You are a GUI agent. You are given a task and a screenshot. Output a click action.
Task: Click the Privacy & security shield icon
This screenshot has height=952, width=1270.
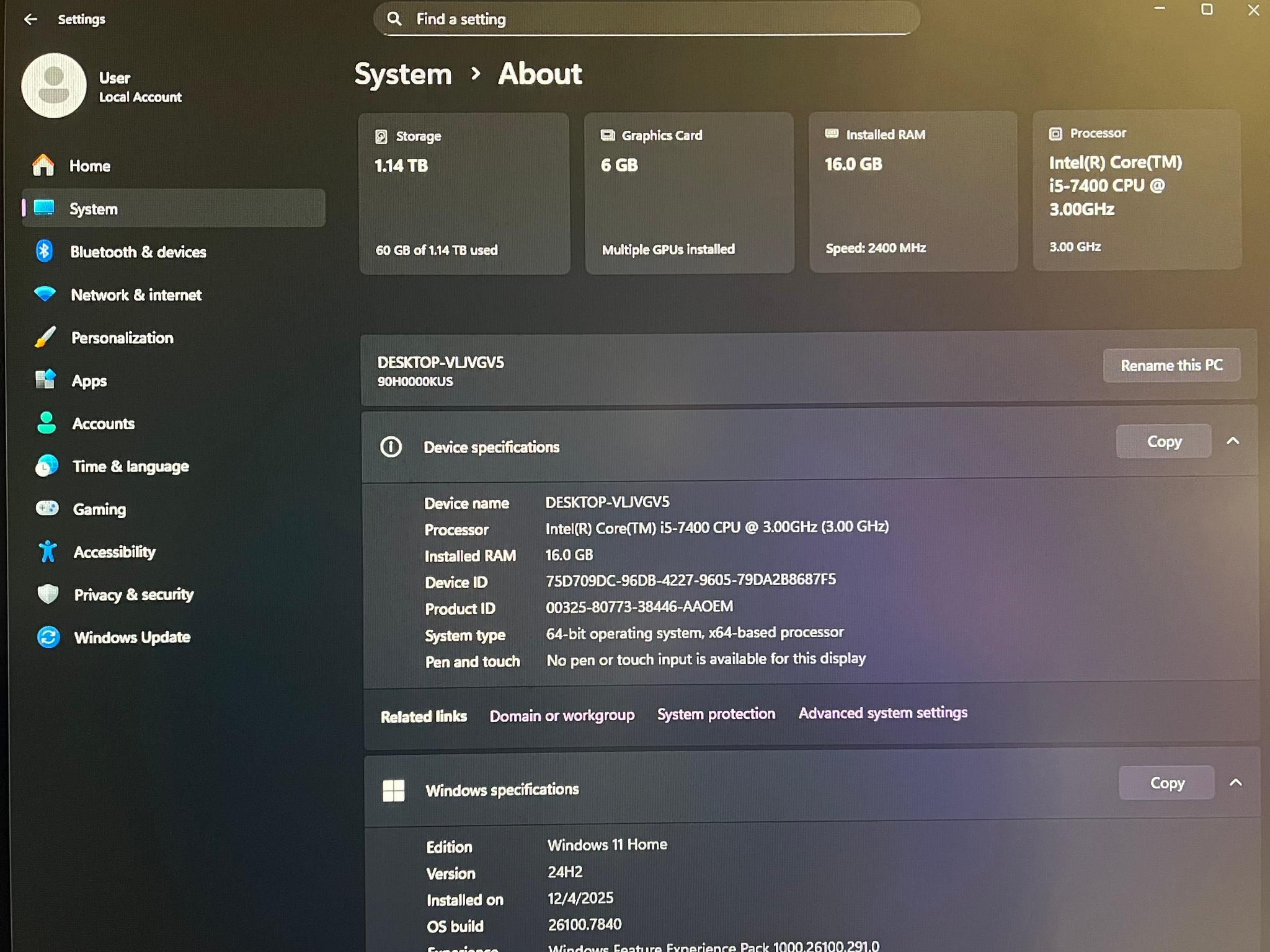coord(48,594)
